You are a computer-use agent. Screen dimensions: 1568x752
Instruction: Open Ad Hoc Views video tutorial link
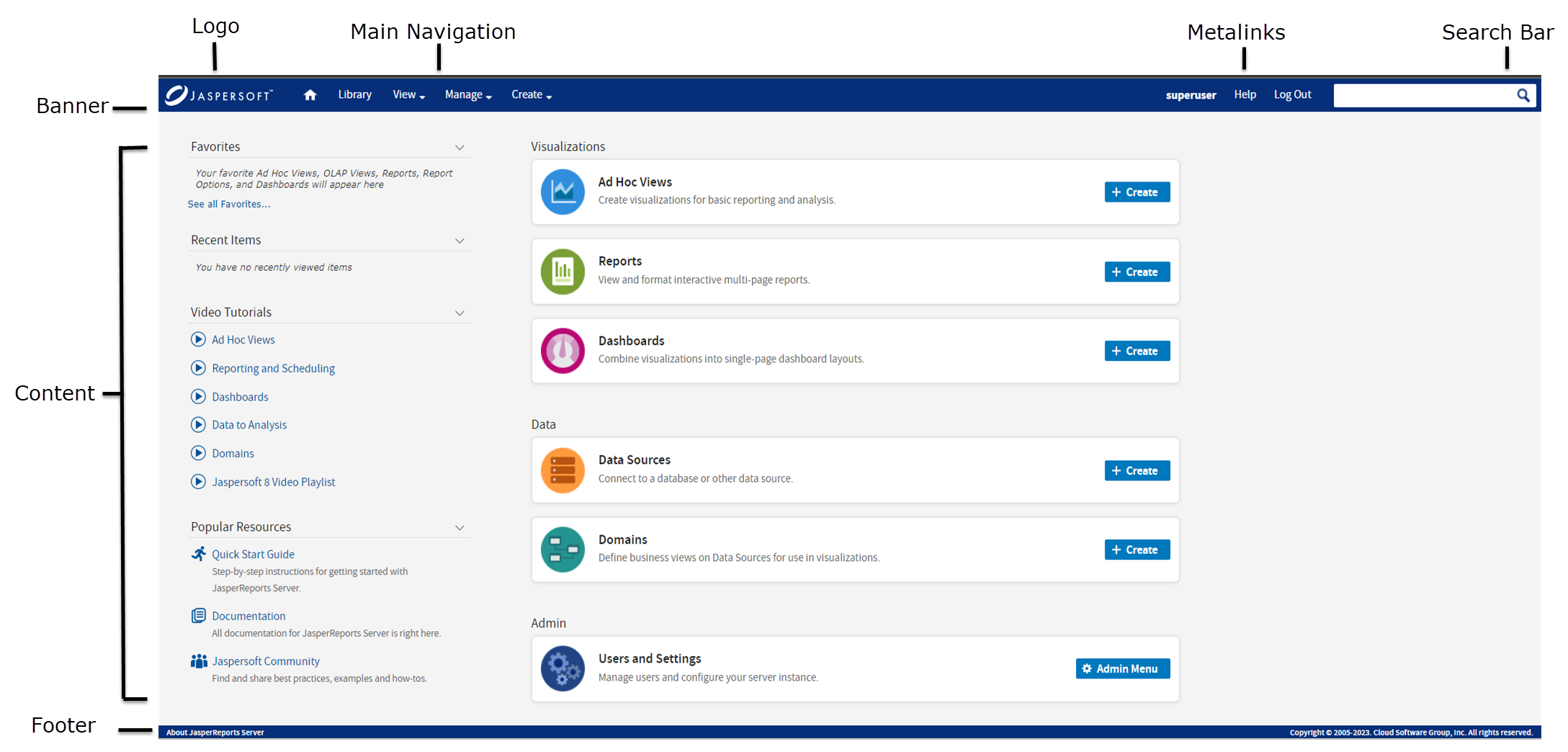pos(243,339)
